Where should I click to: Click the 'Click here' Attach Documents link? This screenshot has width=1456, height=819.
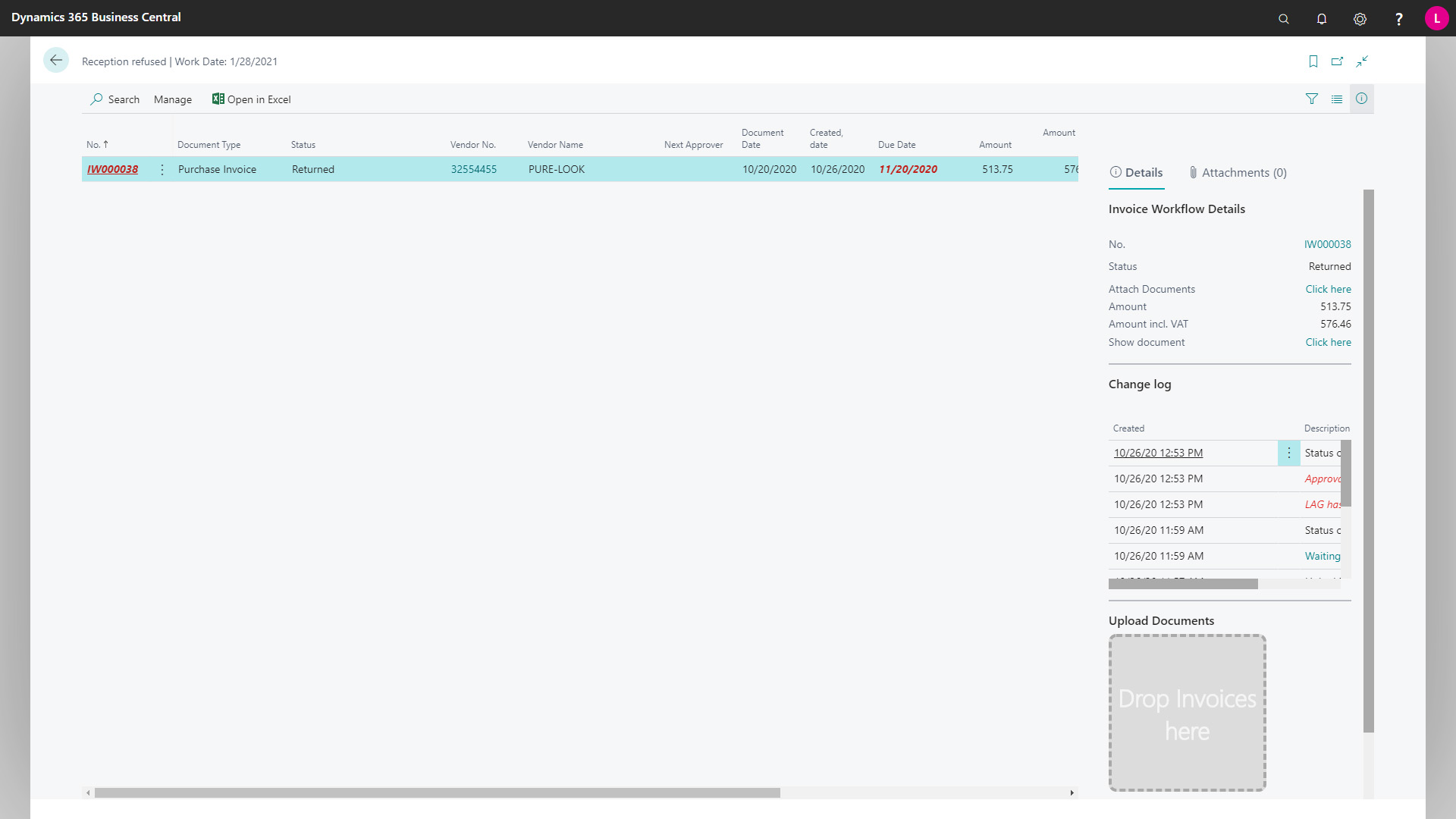coord(1328,289)
